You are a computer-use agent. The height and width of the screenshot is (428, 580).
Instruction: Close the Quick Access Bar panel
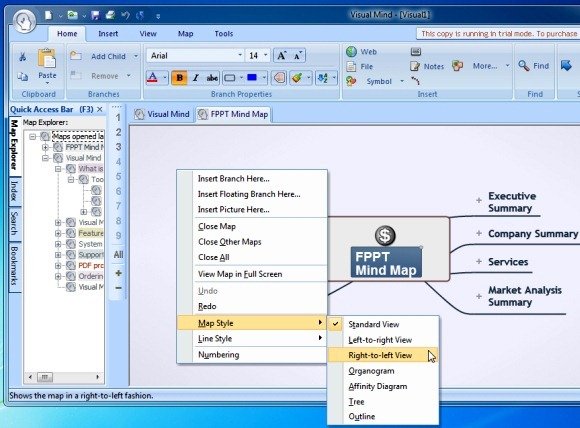[x=100, y=109]
